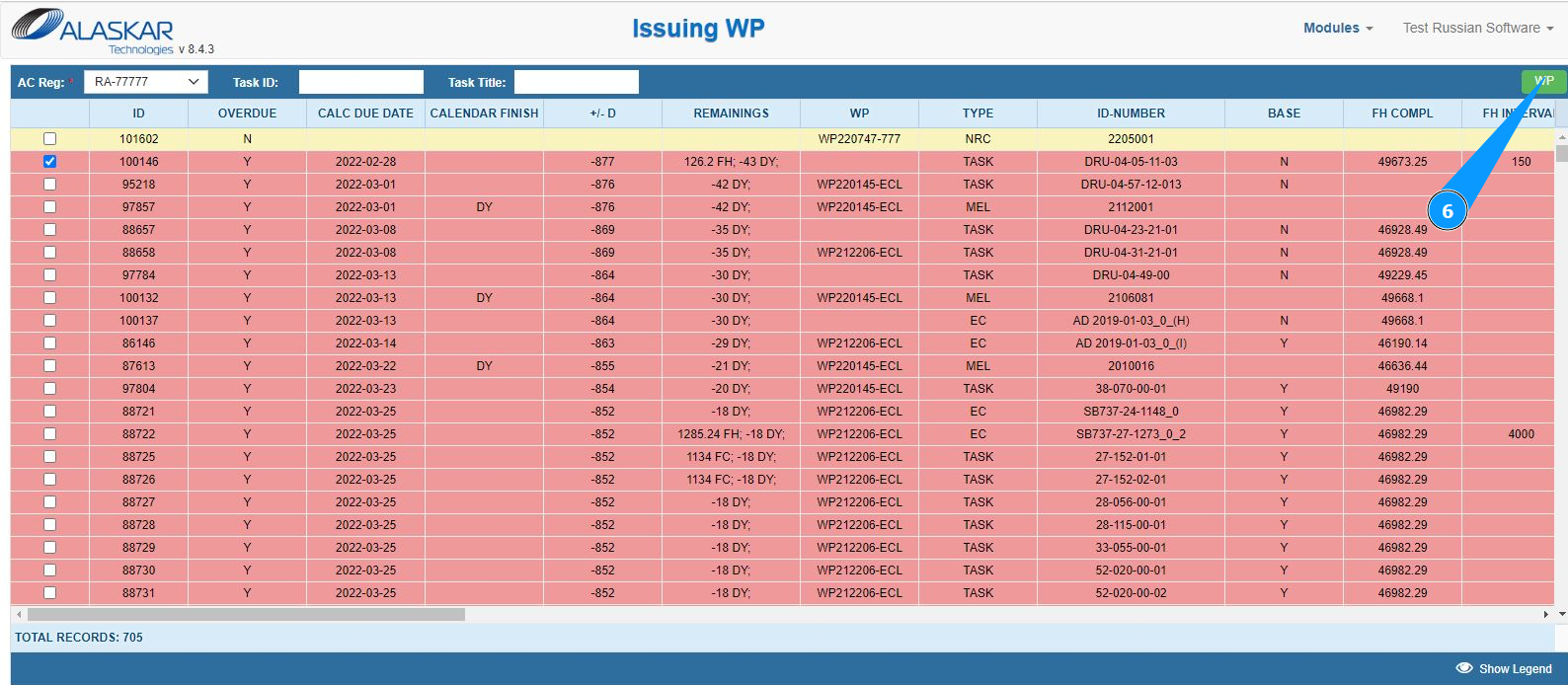Click the Alaskar Technologies logo
Screen dimensions: 1568x685
click(x=94, y=32)
